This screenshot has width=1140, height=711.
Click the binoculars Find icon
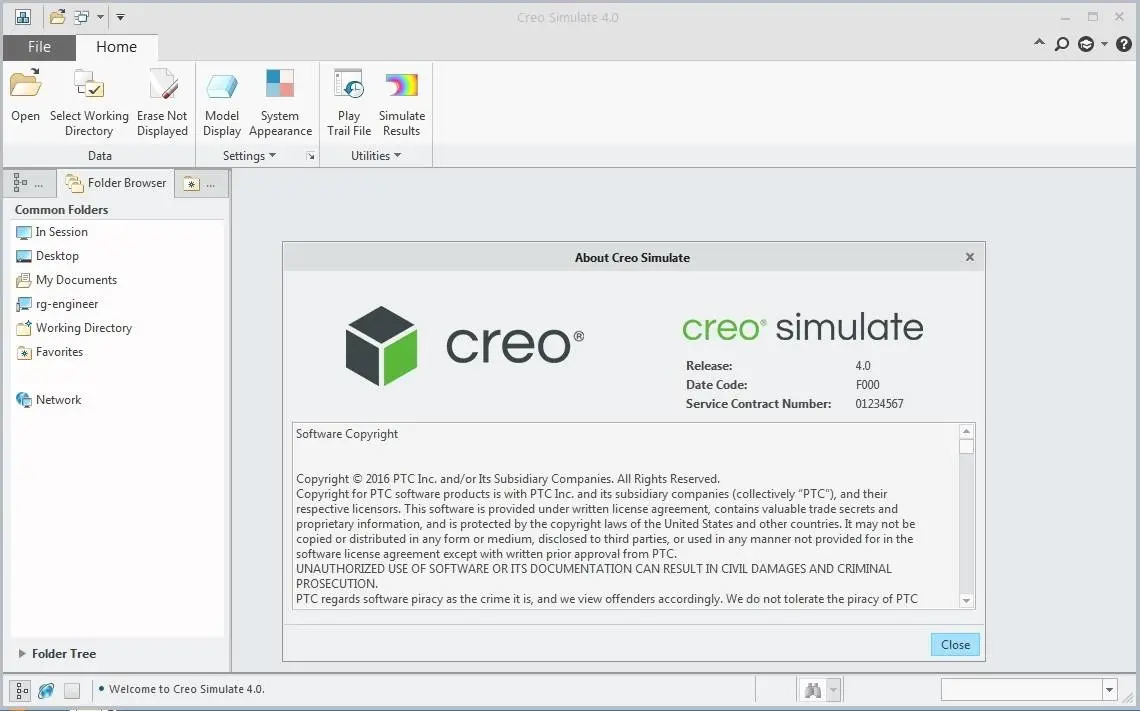point(813,689)
